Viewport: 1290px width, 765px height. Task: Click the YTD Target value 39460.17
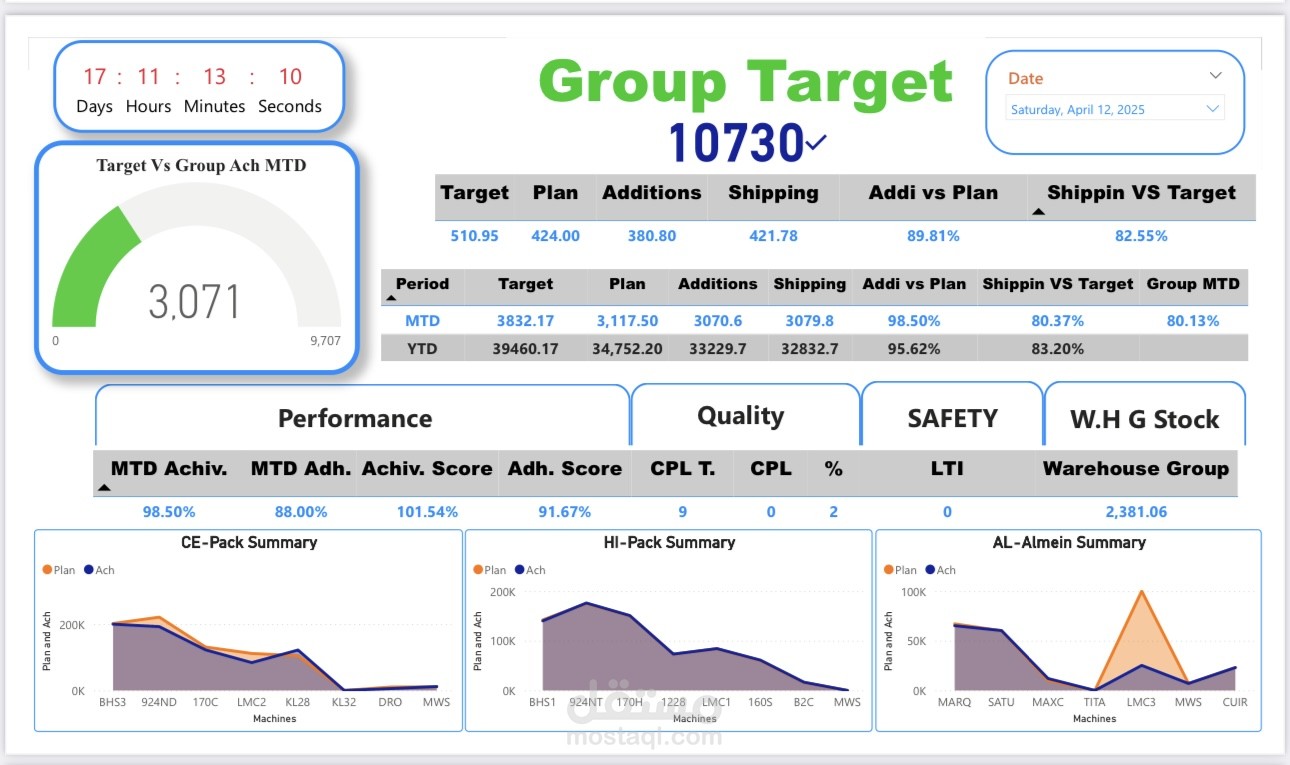(x=525, y=349)
